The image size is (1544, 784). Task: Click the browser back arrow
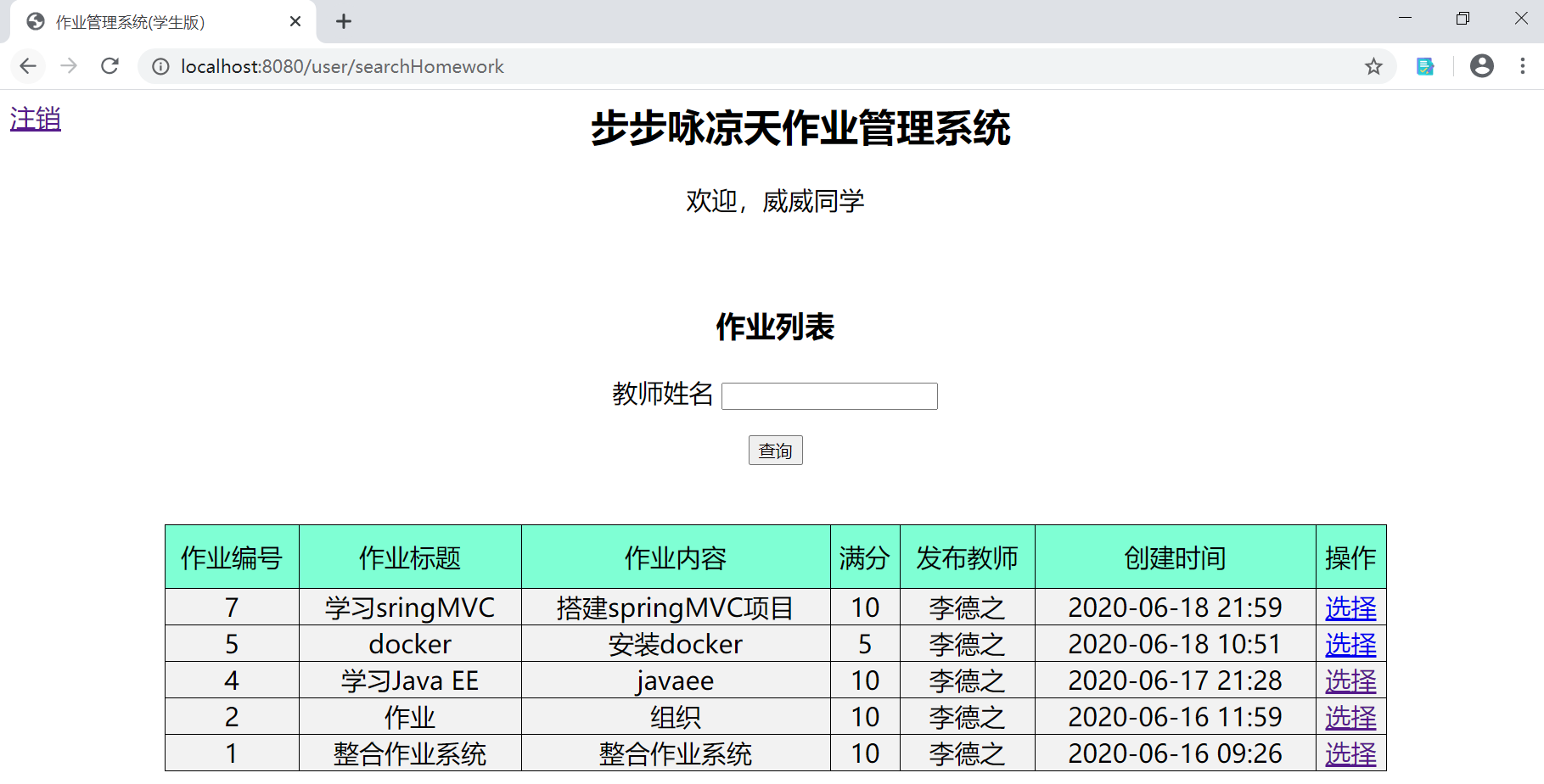pos(28,66)
